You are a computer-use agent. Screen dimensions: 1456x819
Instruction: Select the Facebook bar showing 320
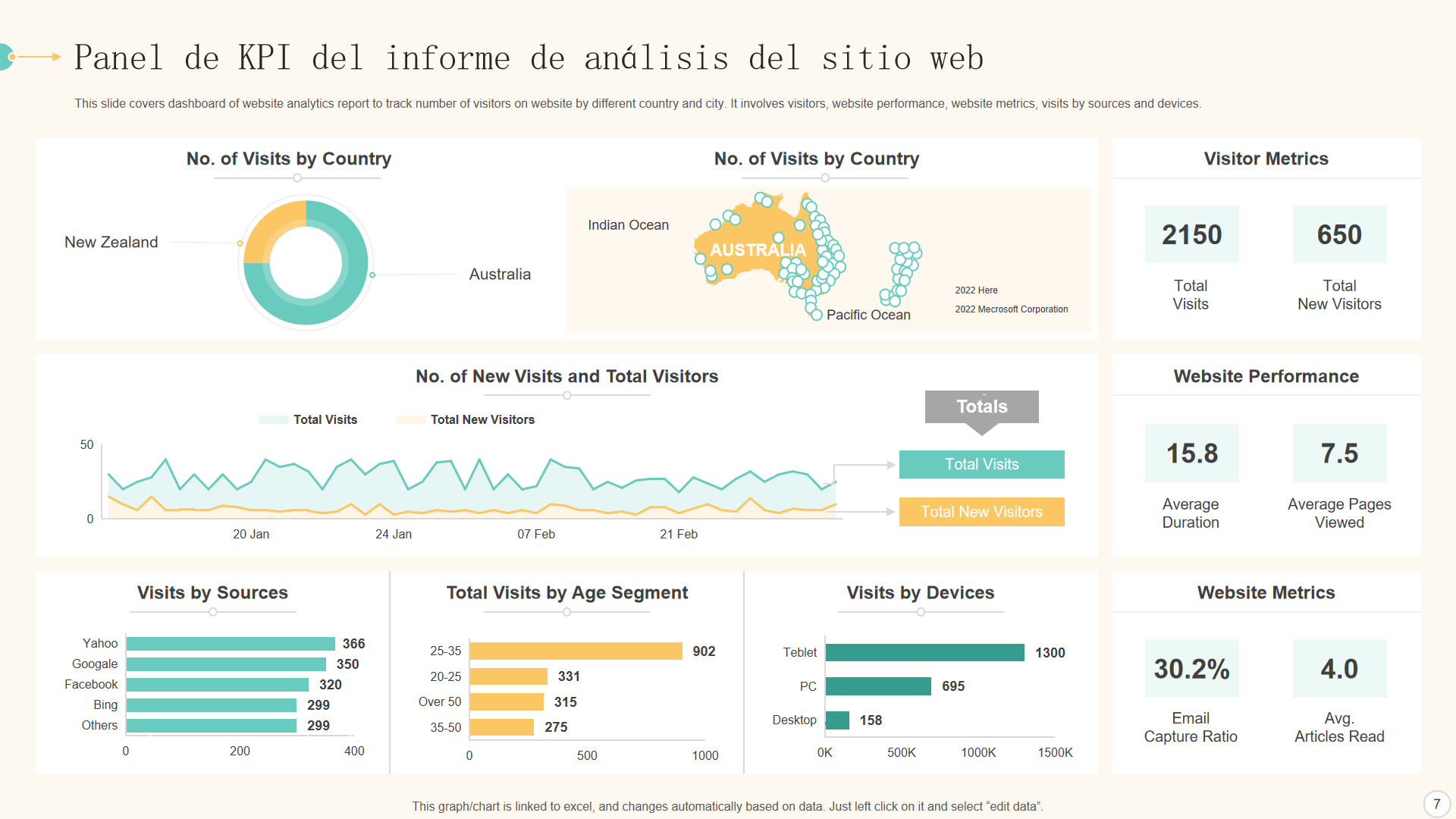[218, 685]
